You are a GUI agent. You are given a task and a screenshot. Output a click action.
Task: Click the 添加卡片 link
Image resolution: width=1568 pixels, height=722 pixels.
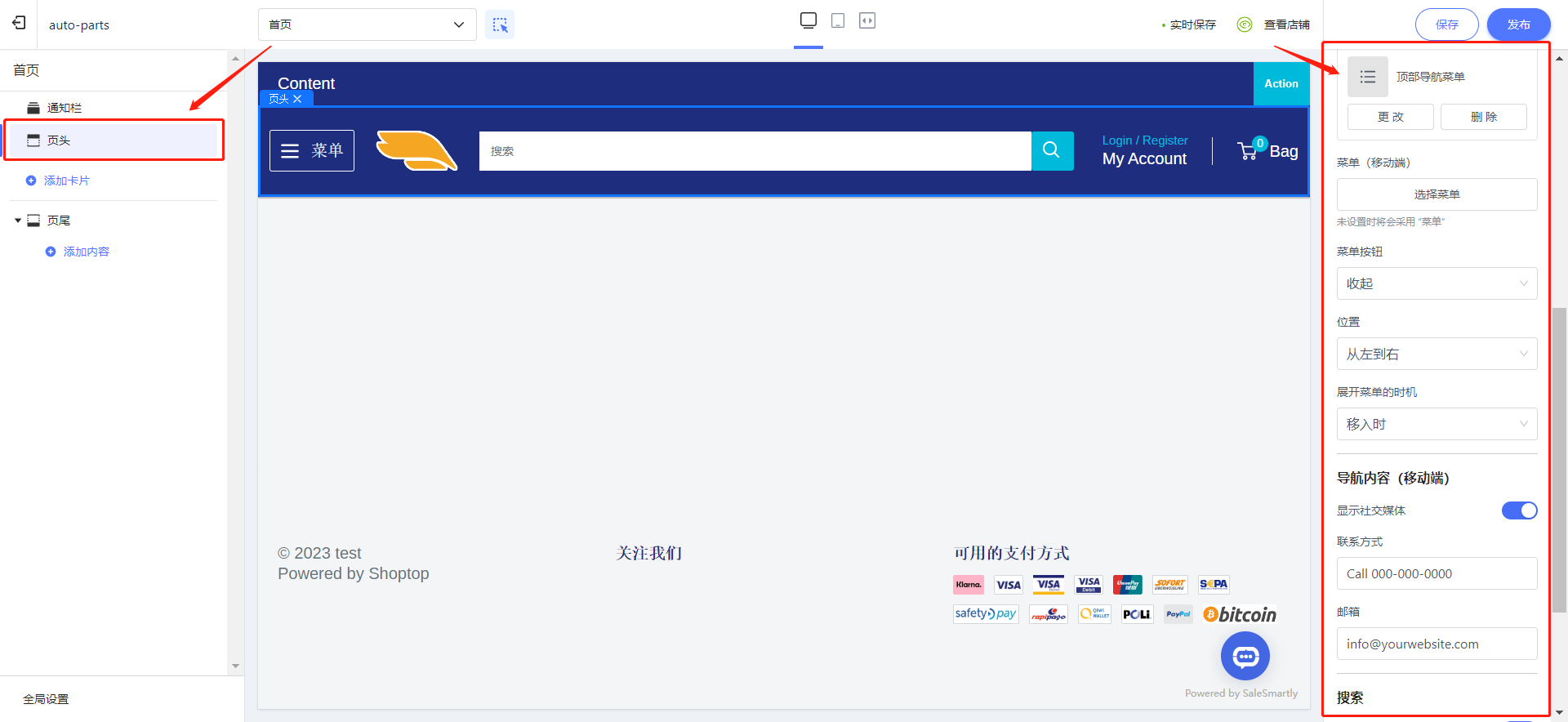(x=66, y=180)
